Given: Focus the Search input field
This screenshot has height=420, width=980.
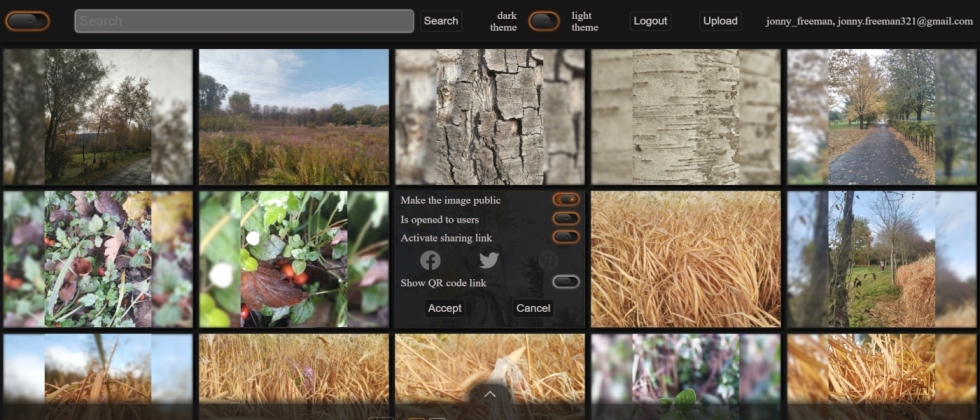Looking at the screenshot, I should point(244,21).
